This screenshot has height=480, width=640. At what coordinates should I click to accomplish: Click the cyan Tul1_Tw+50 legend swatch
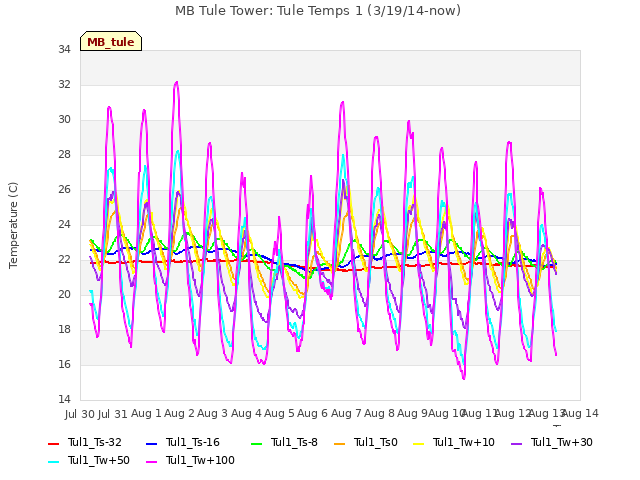pos(54,462)
